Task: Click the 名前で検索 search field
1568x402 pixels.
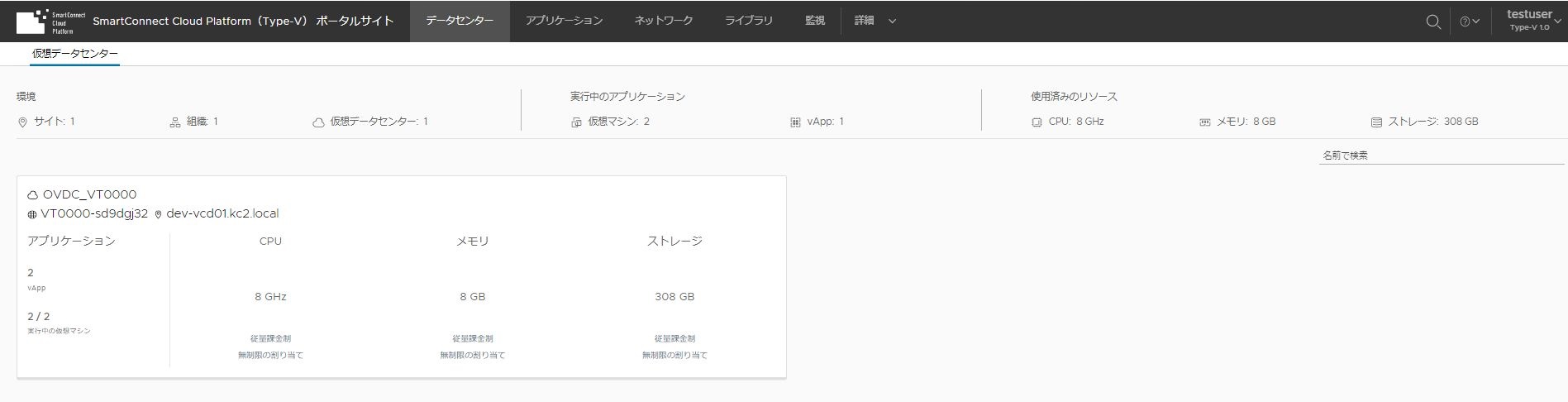Action: coord(1442,156)
